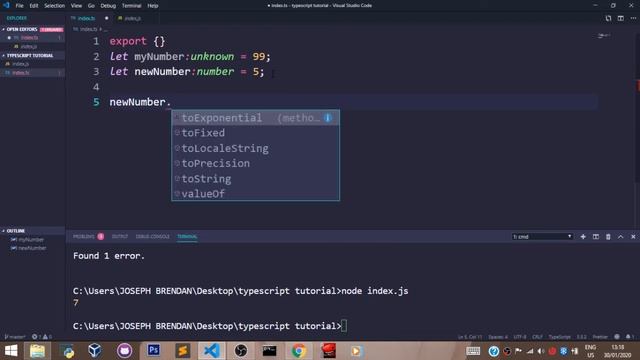
Task: Open the Edit menu
Action: click(34, 6)
